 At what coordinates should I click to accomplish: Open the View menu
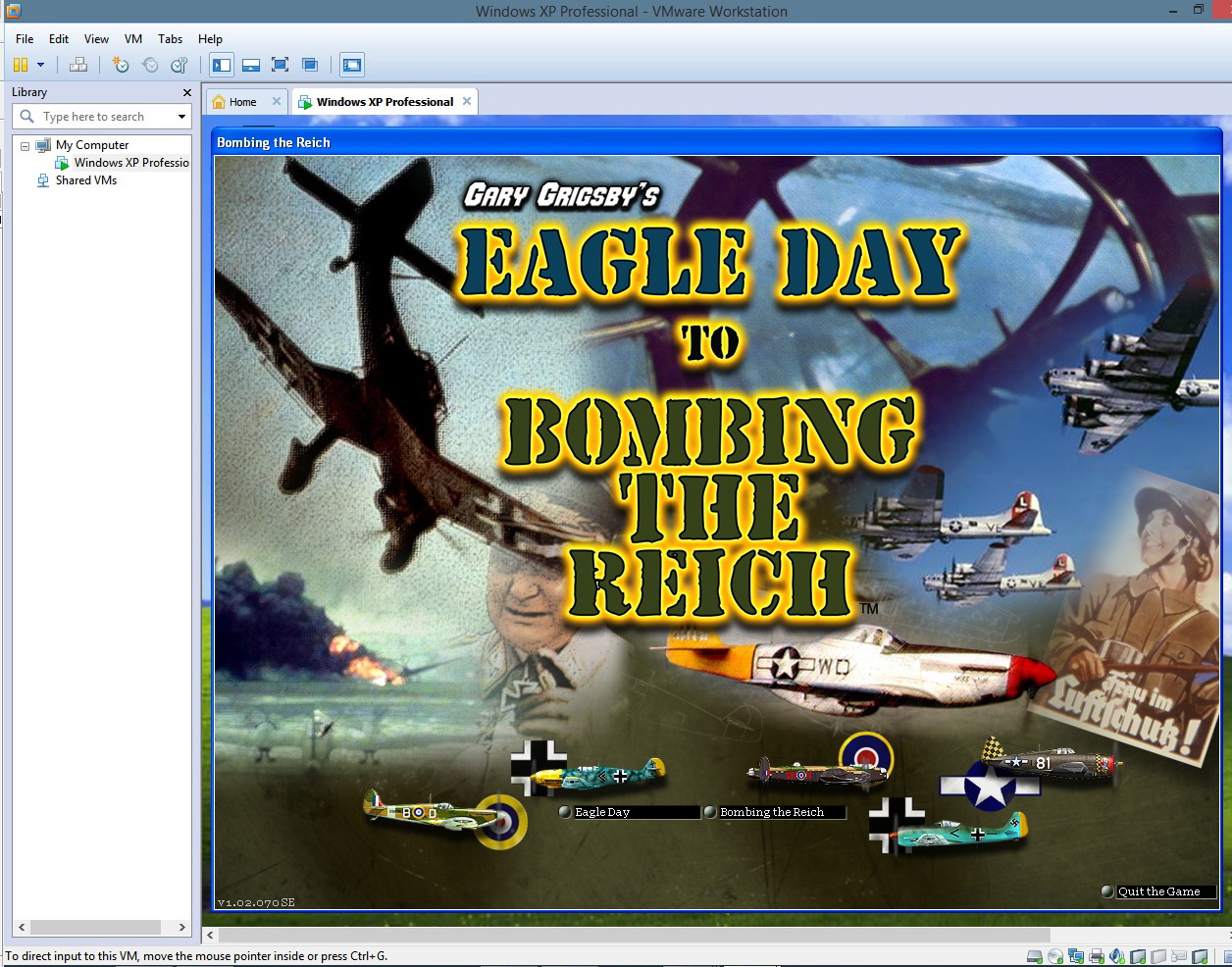[x=96, y=39]
